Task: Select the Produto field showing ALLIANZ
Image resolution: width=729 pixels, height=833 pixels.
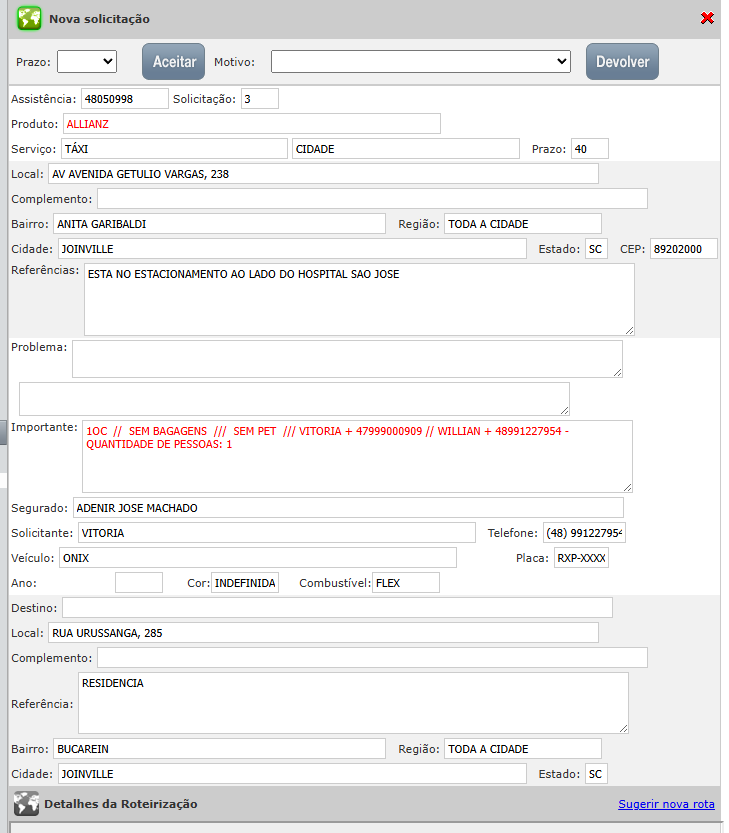Action: [251, 124]
